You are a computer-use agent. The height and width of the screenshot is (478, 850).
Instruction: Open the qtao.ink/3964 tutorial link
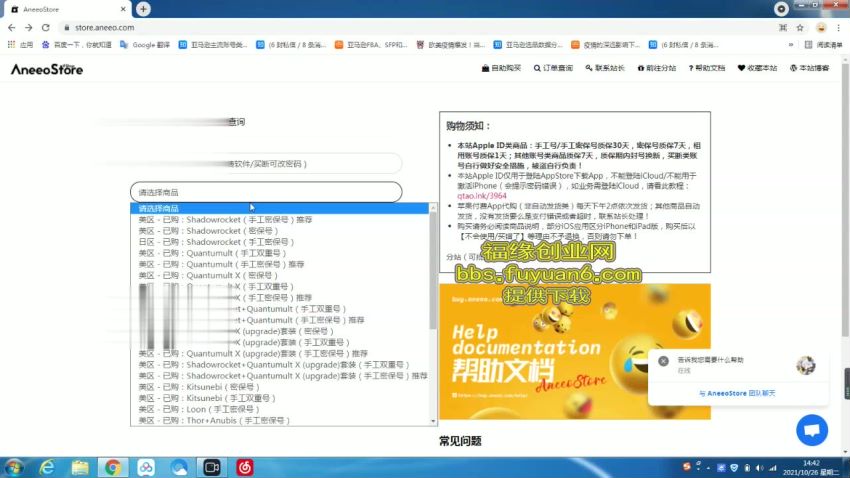[x=481, y=196]
